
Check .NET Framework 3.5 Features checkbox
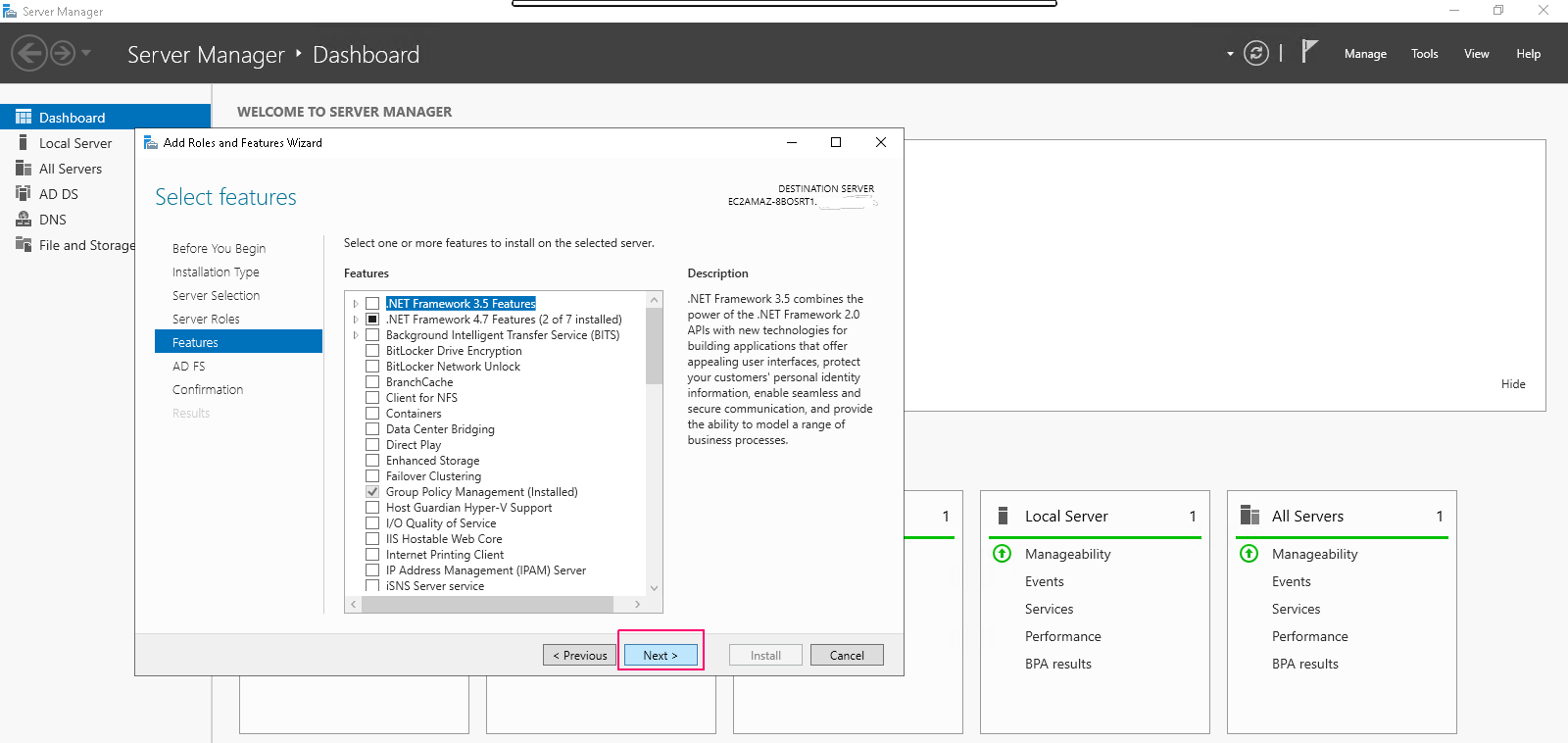coord(372,304)
